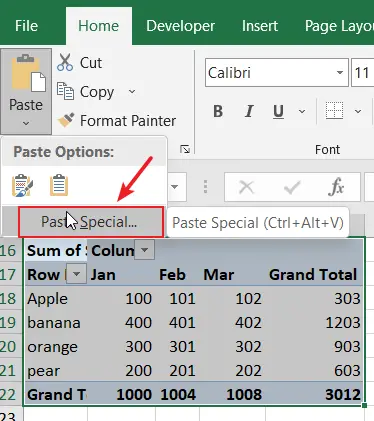
Task: Toggle Italic formatting
Action: click(249, 111)
